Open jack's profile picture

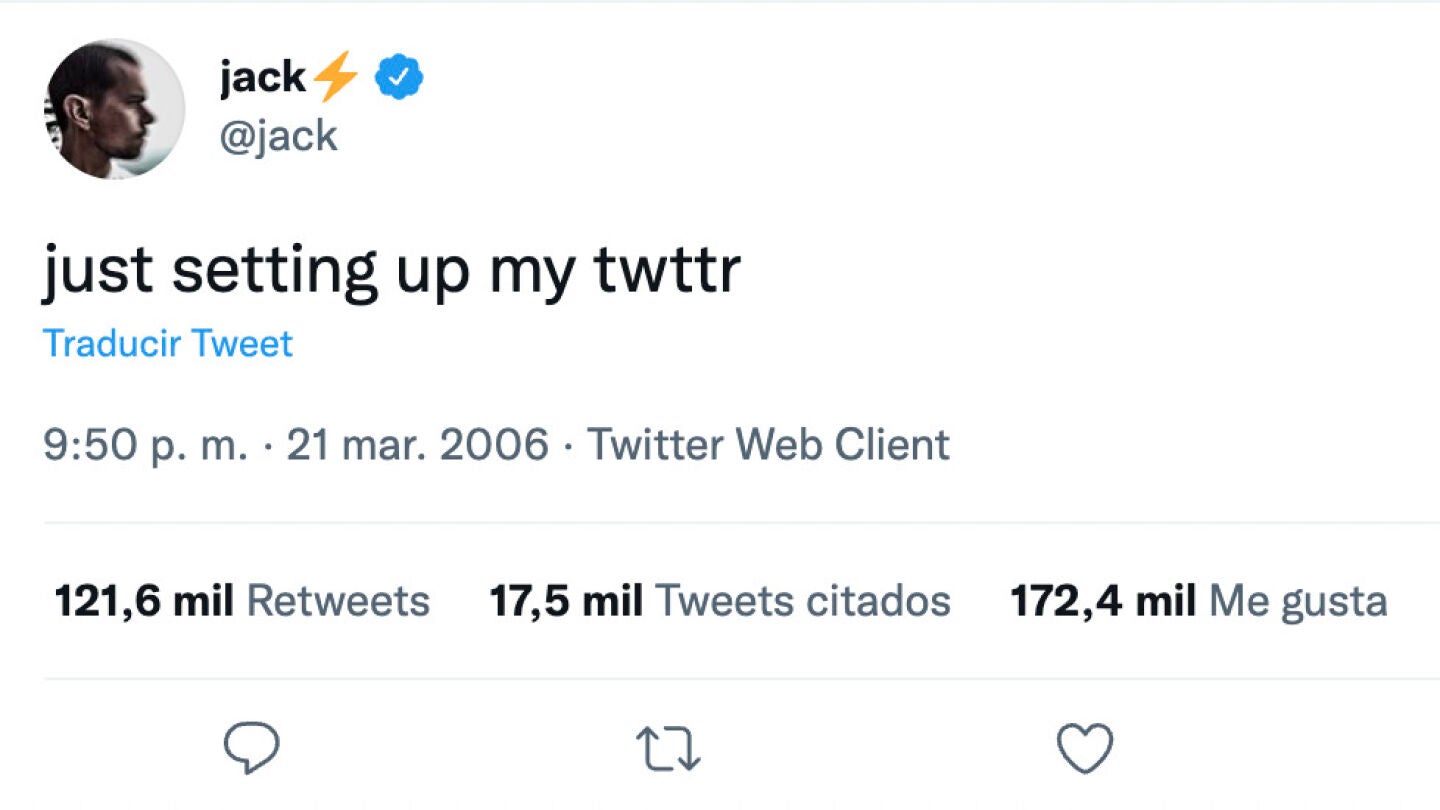pyautogui.click(x=114, y=109)
